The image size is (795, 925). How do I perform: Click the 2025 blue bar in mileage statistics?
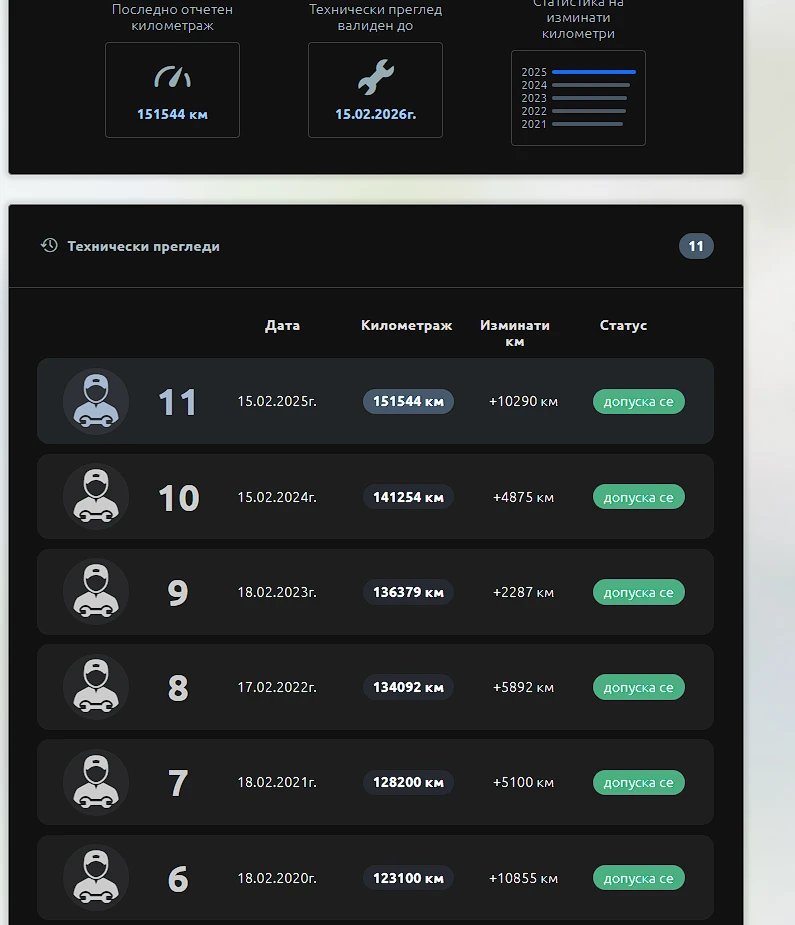tap(593, 72)
